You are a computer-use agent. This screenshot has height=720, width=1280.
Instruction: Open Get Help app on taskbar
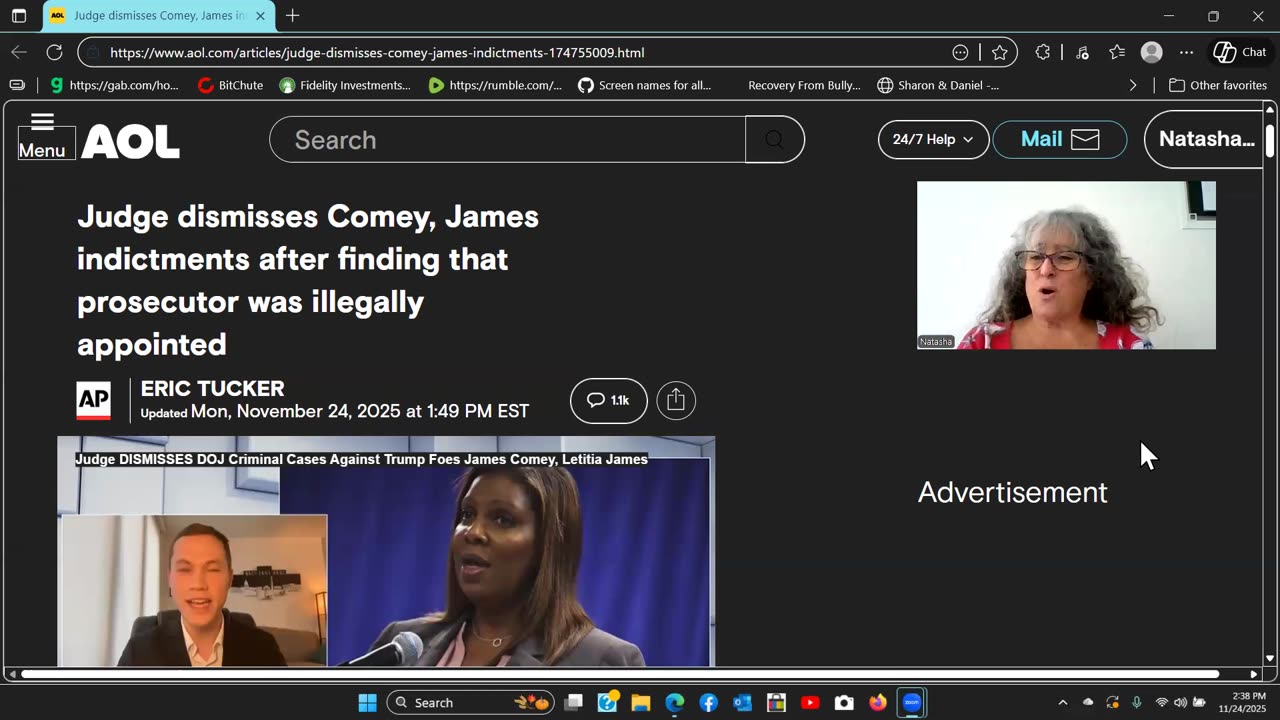click(607, 702)
